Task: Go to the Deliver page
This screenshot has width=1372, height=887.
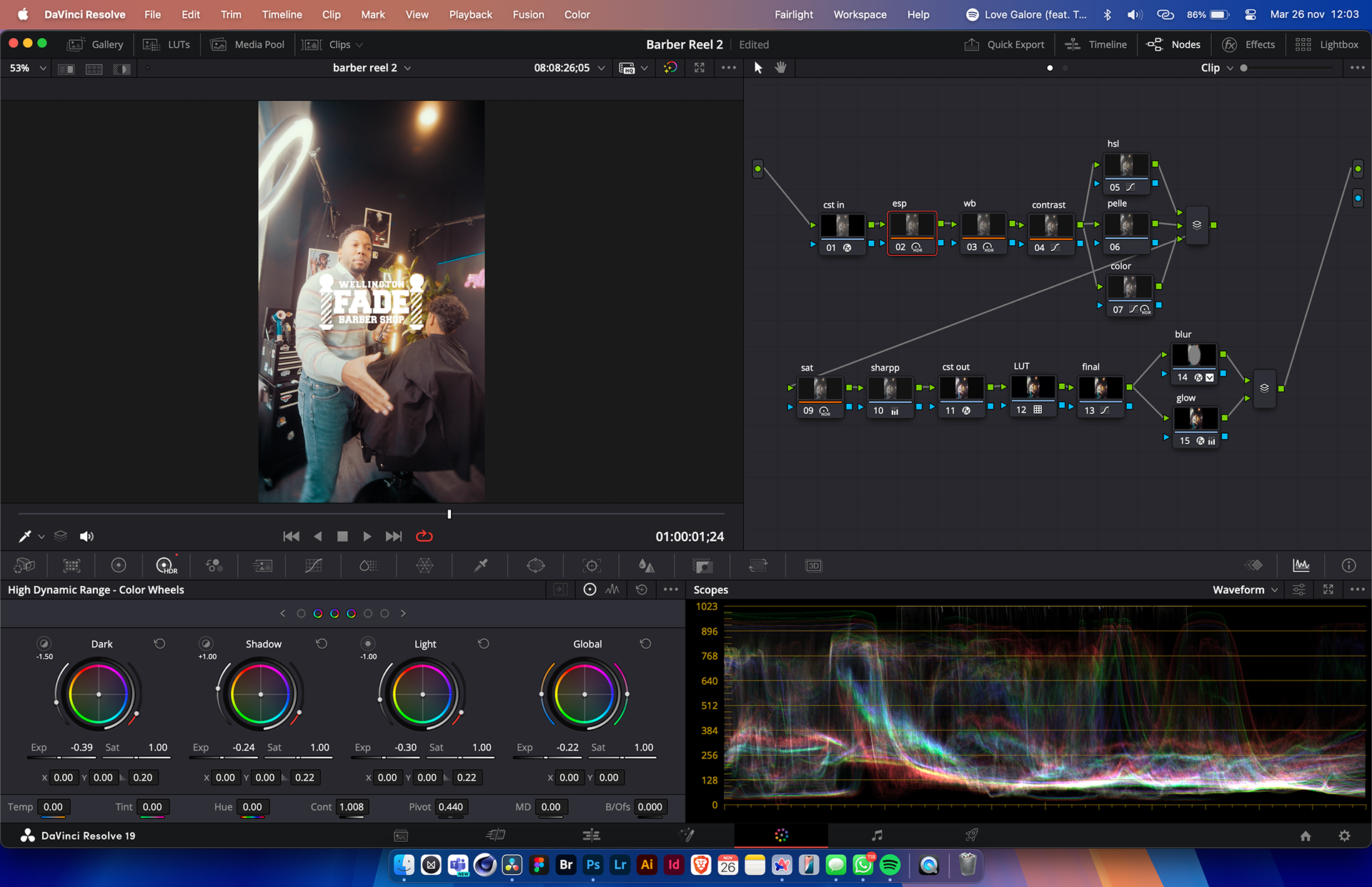Action: coord(971,835)
